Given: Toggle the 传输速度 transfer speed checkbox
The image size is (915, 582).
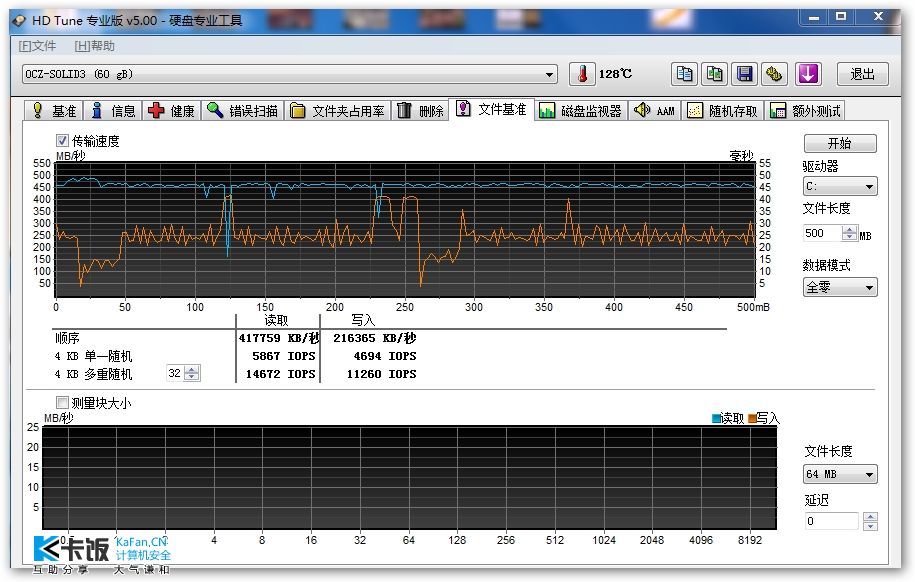Looking at the screenshot, I should click(62, 141).
